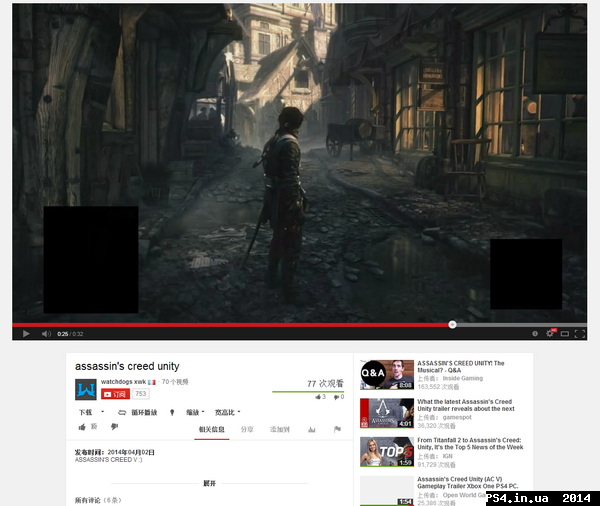Enter fullscreen with the corner-brackets icon

tap(580, 334)
